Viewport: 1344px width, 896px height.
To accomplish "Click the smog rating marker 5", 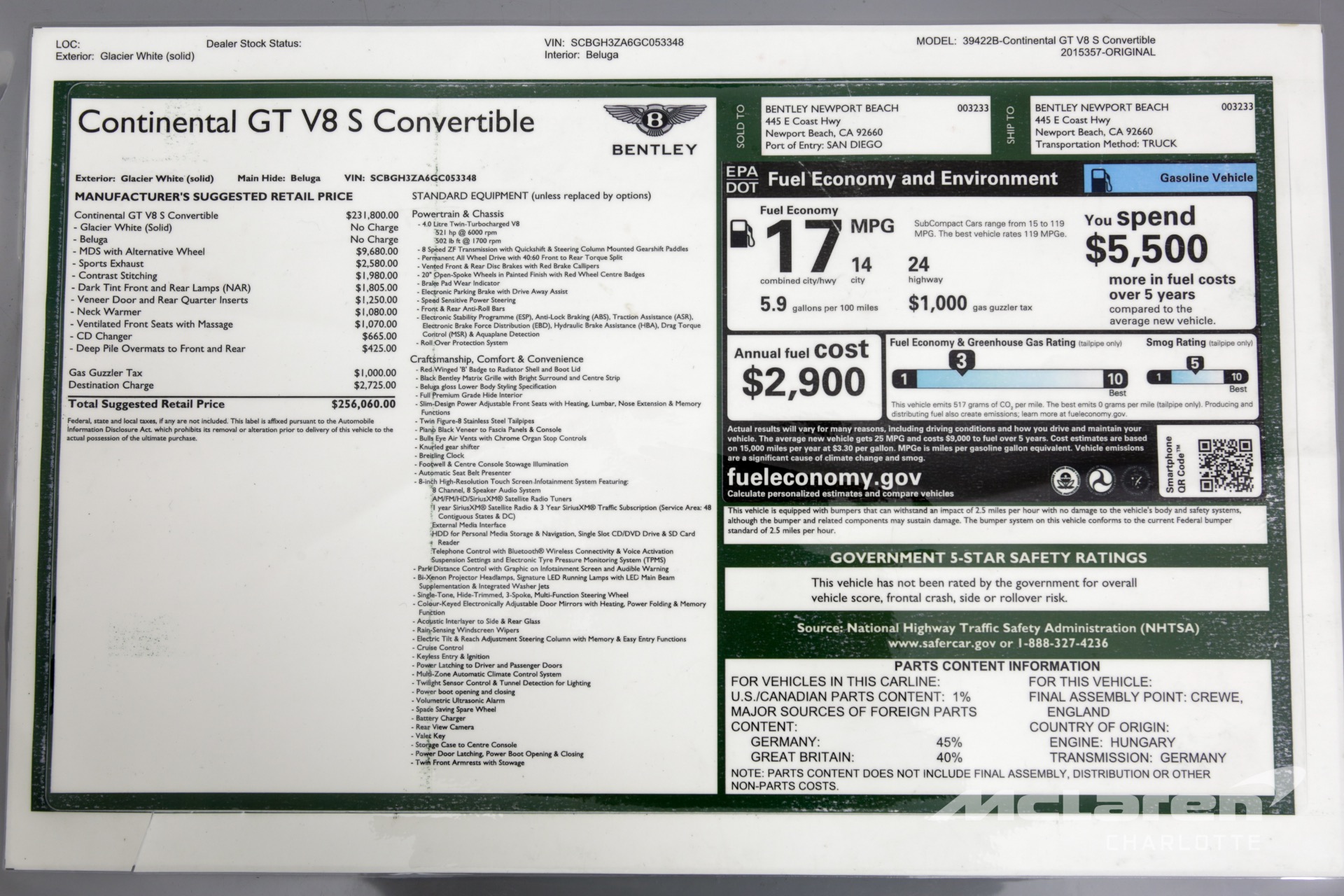I will pos(1194,364).
